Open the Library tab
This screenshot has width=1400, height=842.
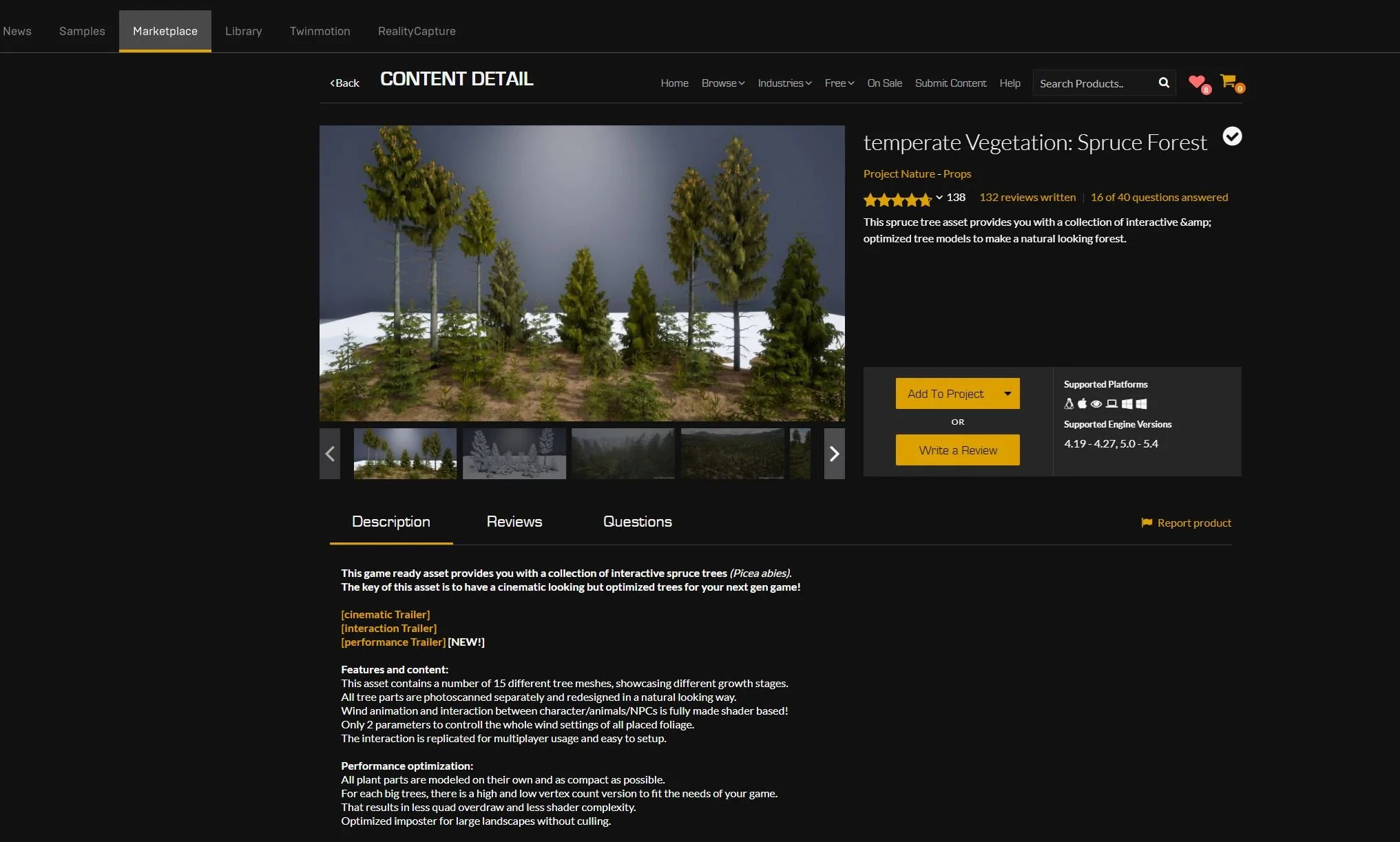[x=243, y=31]
